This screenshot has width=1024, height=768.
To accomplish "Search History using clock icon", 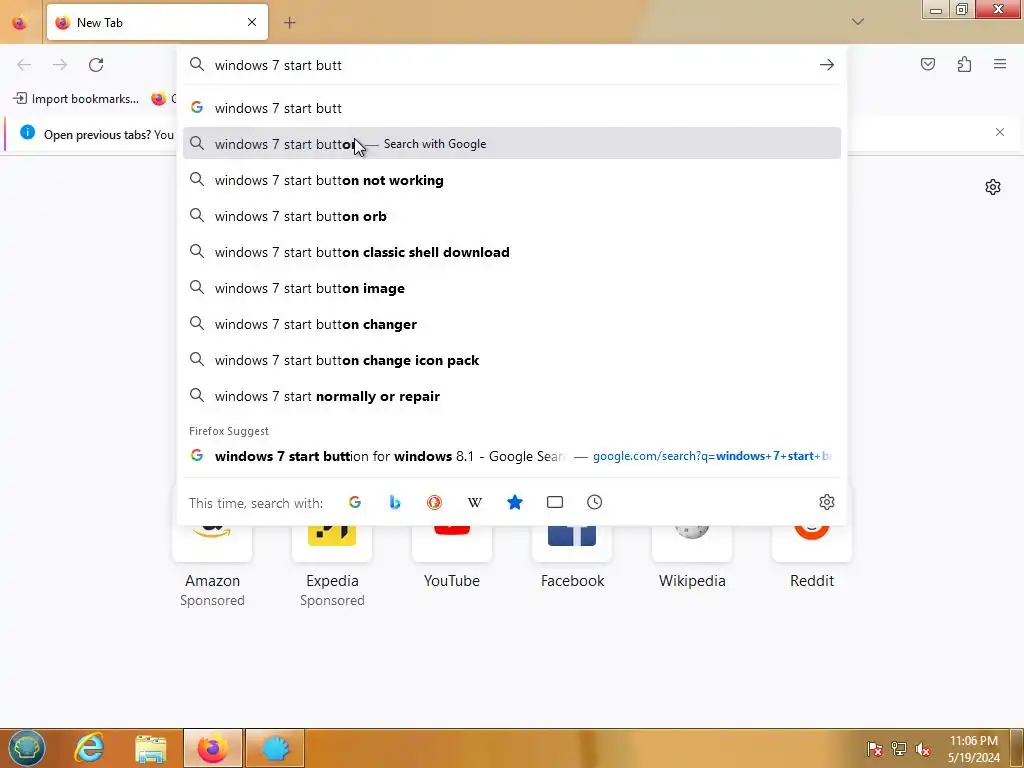I will click(x=594, y=502).
